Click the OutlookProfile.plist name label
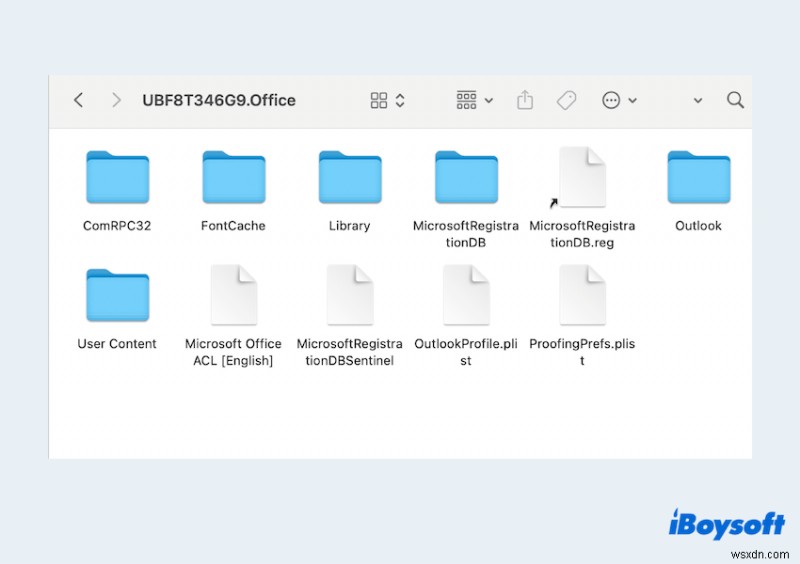The width and height of the screenshot is (800, 564). [466, 352]
